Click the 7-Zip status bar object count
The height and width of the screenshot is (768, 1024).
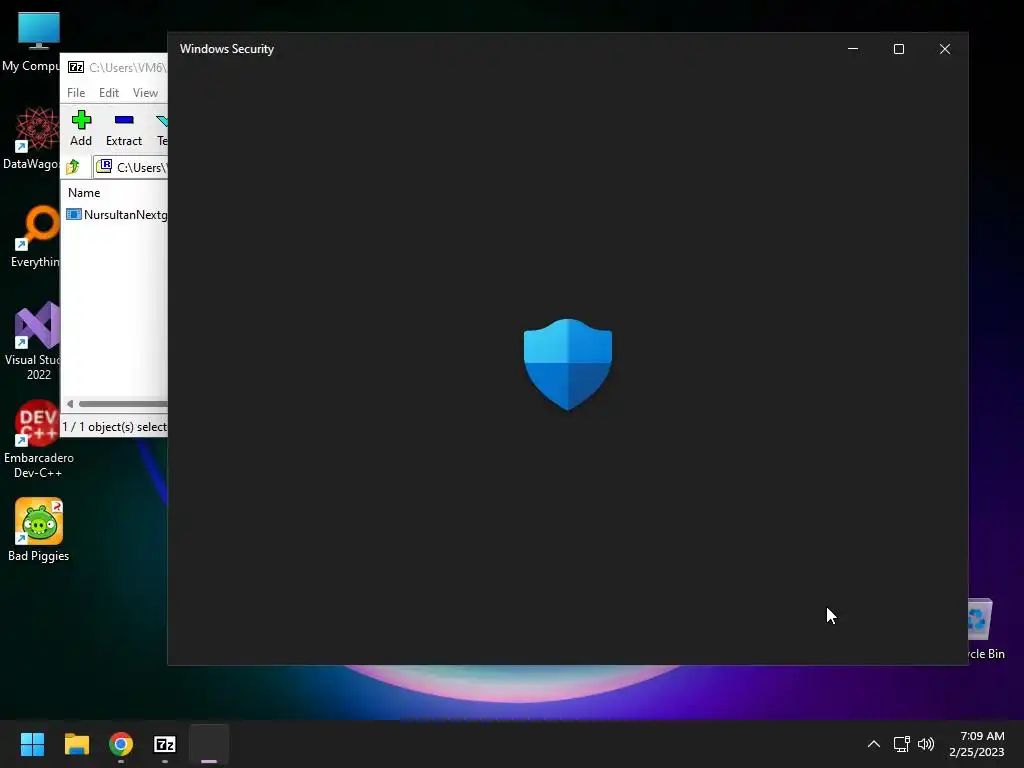[x=114, y=427]
